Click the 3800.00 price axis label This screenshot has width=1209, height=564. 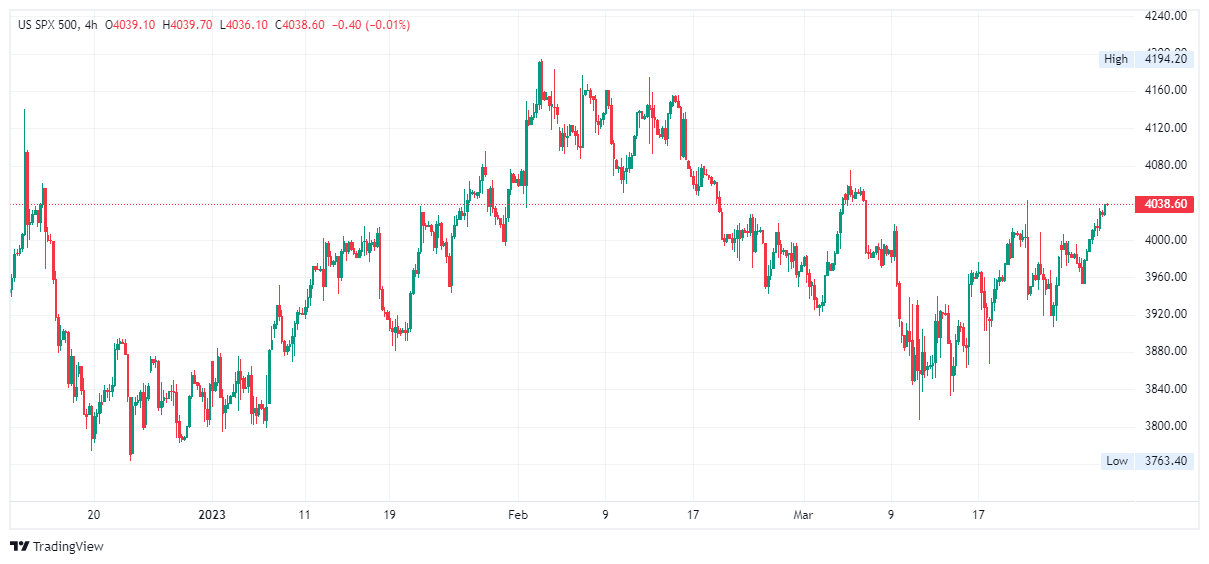pyautogui.click(x=1165, y=426)
